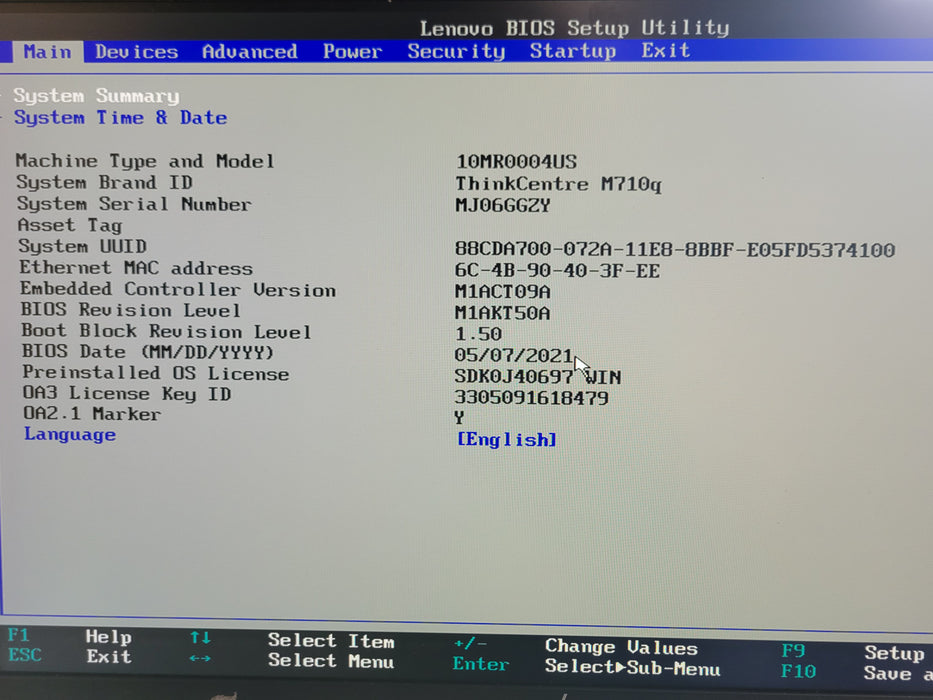Image resolution: width=933 pixels, height=700 pixels.
Task: Open the System Summary submenu
Action: (x=96, y=96)
